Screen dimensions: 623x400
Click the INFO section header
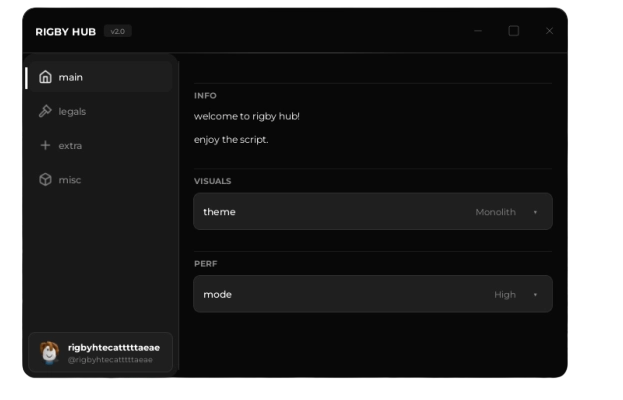click(x=205, y=96)
